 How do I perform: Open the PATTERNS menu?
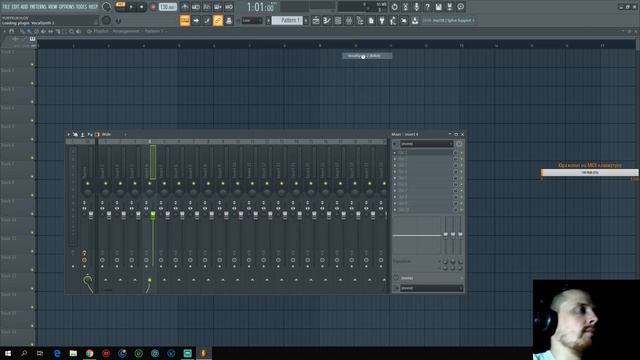click(38, 7)
